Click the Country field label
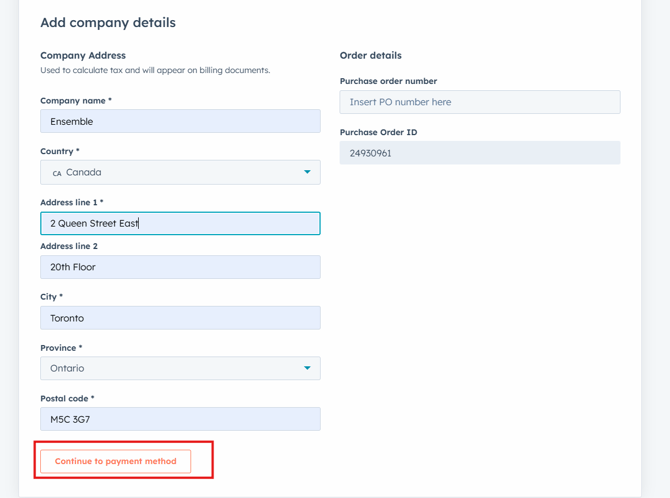 59,151
